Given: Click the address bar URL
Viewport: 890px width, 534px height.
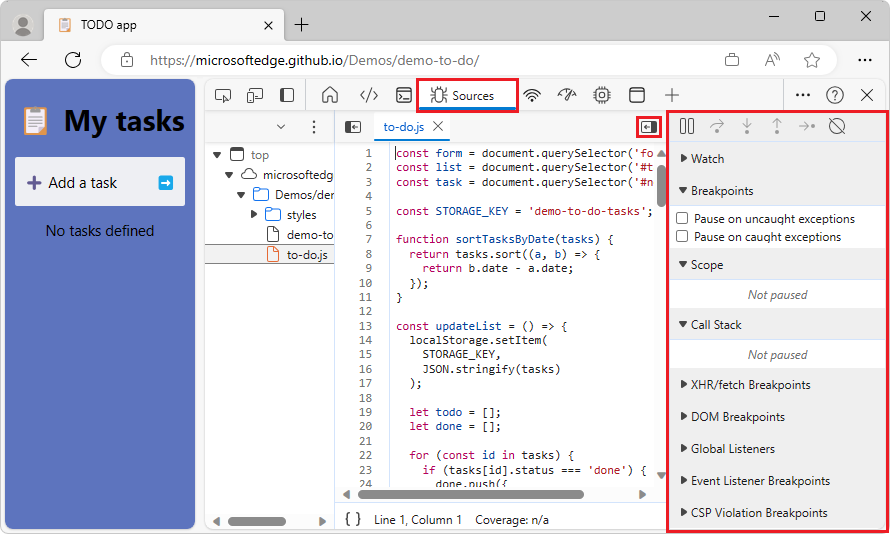Looking at the screenshot, I should (314, 60).
